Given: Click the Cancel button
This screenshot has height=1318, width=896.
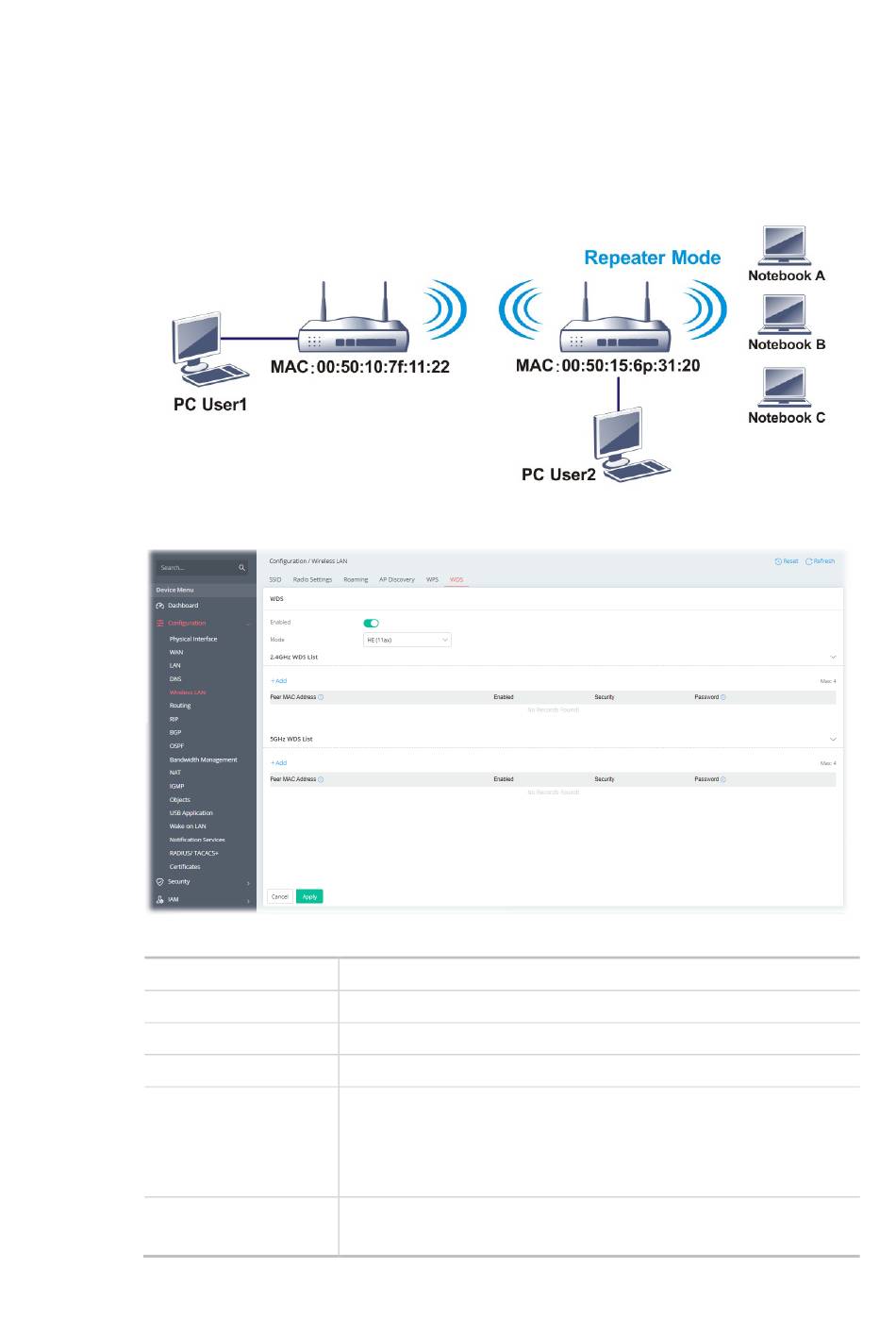Looking at the screenshot, I should [x=280, y=897].
